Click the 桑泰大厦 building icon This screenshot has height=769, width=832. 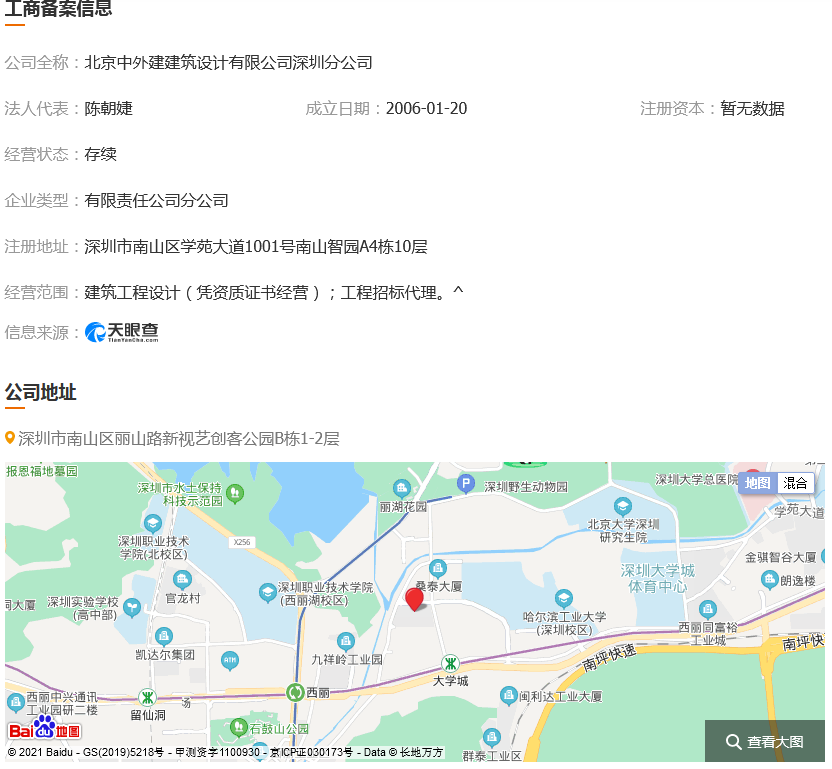coord(438,569)
